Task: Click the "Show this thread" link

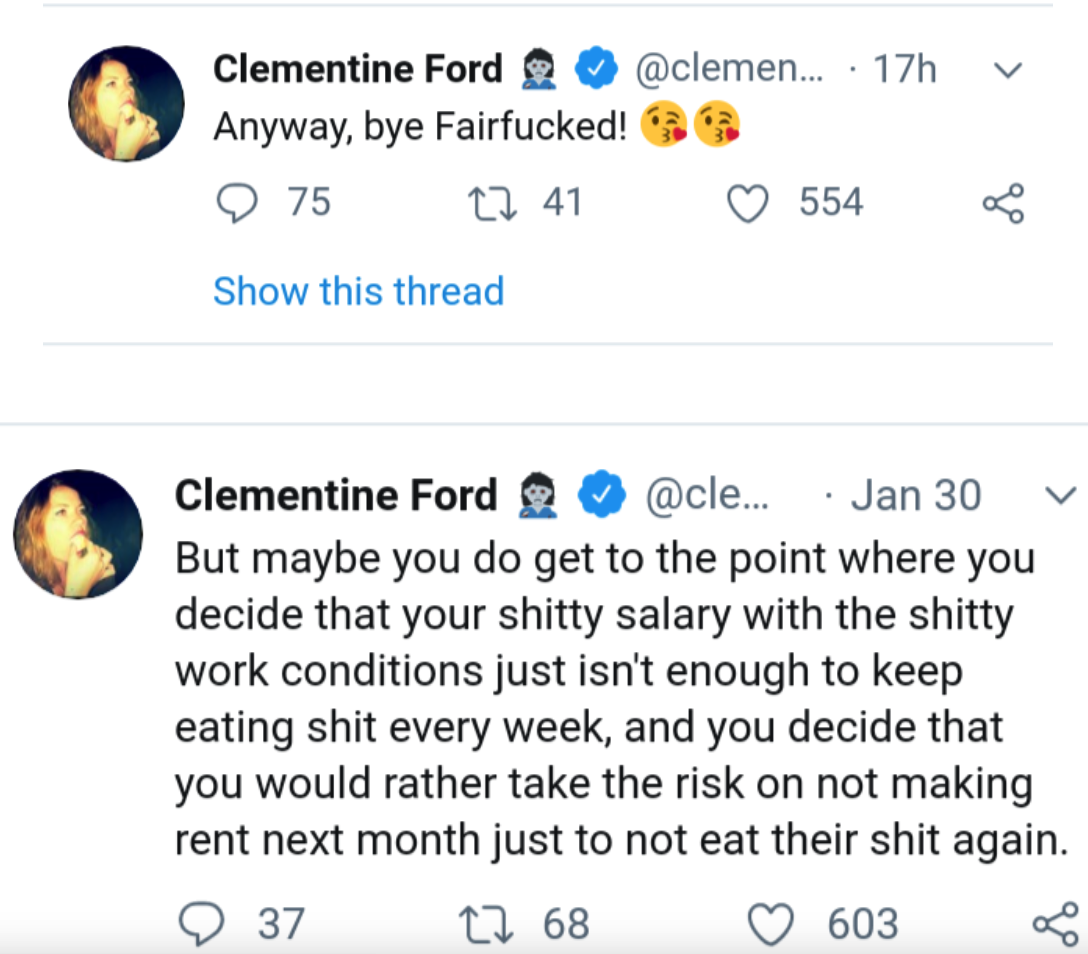Action: pos(358,291)
